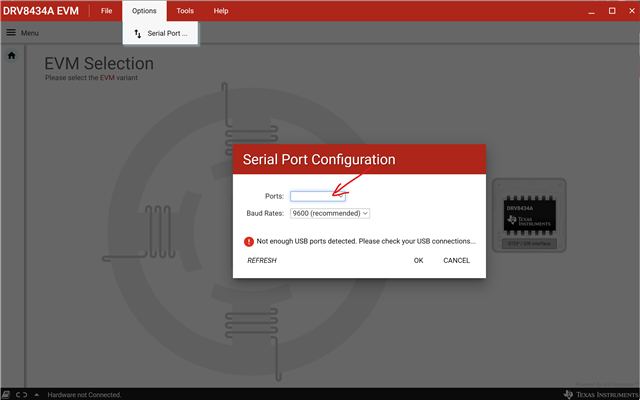This screenshot has width=640, height=400.
Task: Click the Texas Instruments logo in status bar
Action: [x=601, y=395]
